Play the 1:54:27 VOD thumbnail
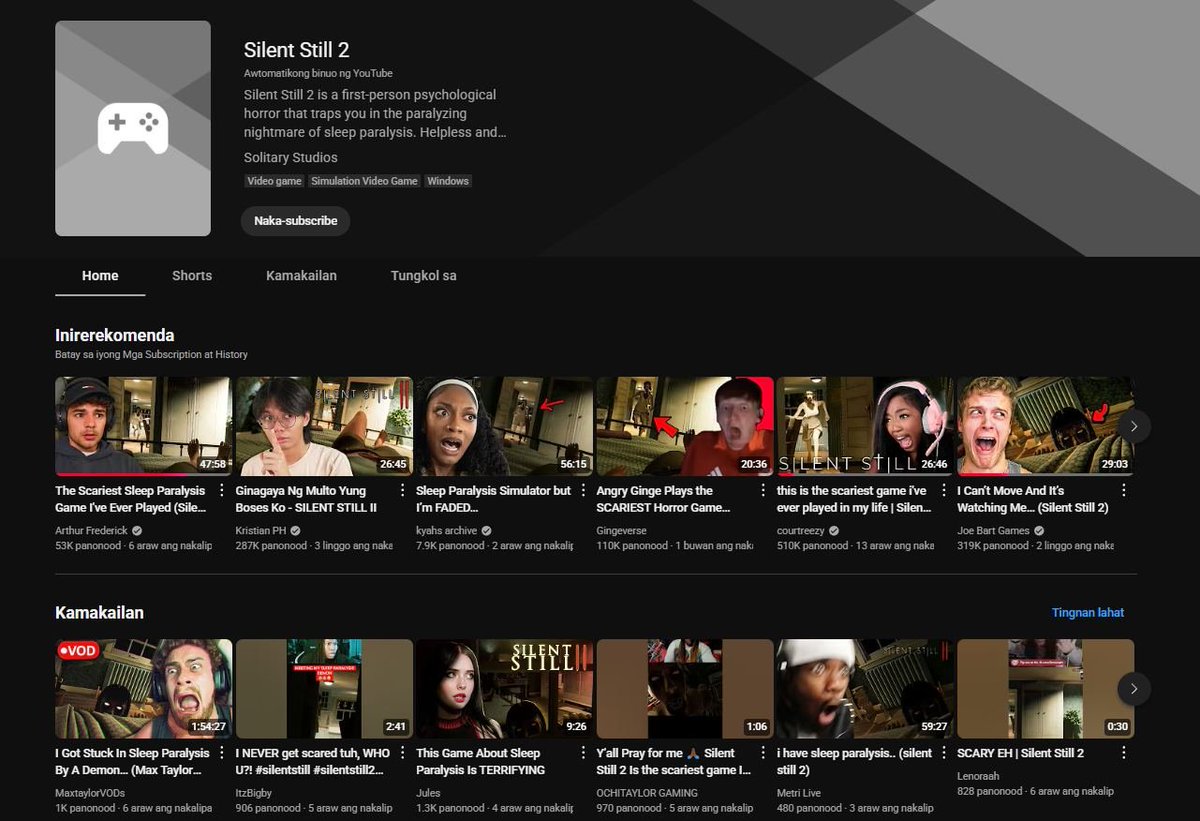The width and height of the screenshot is (1200, 821). tap(143, 689)
